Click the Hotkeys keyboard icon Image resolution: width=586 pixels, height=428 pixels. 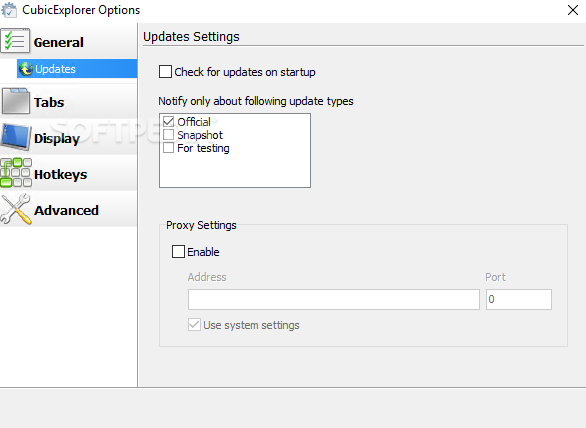[x=16, y=172]
